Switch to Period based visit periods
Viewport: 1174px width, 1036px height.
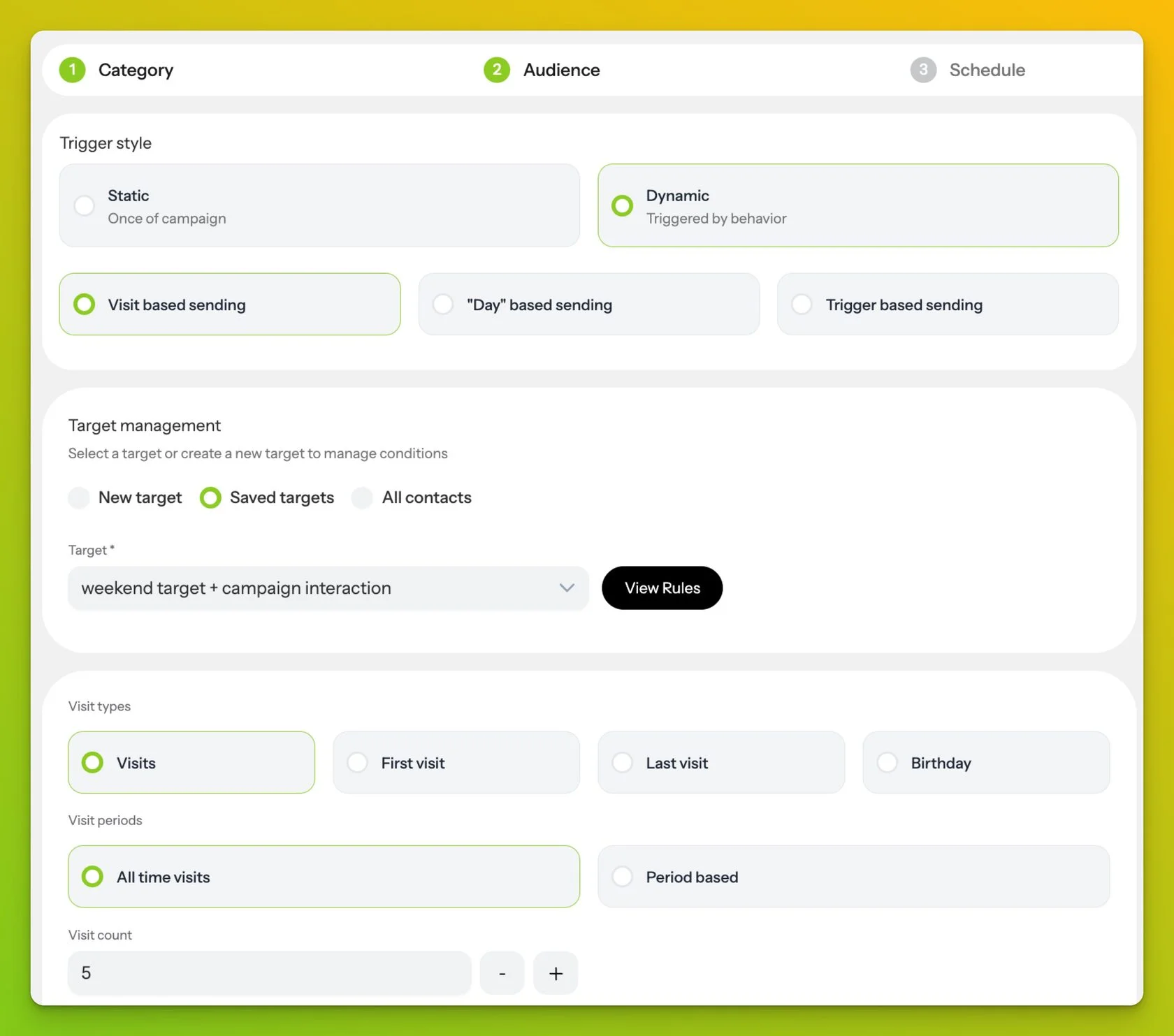tap(854, 877)
